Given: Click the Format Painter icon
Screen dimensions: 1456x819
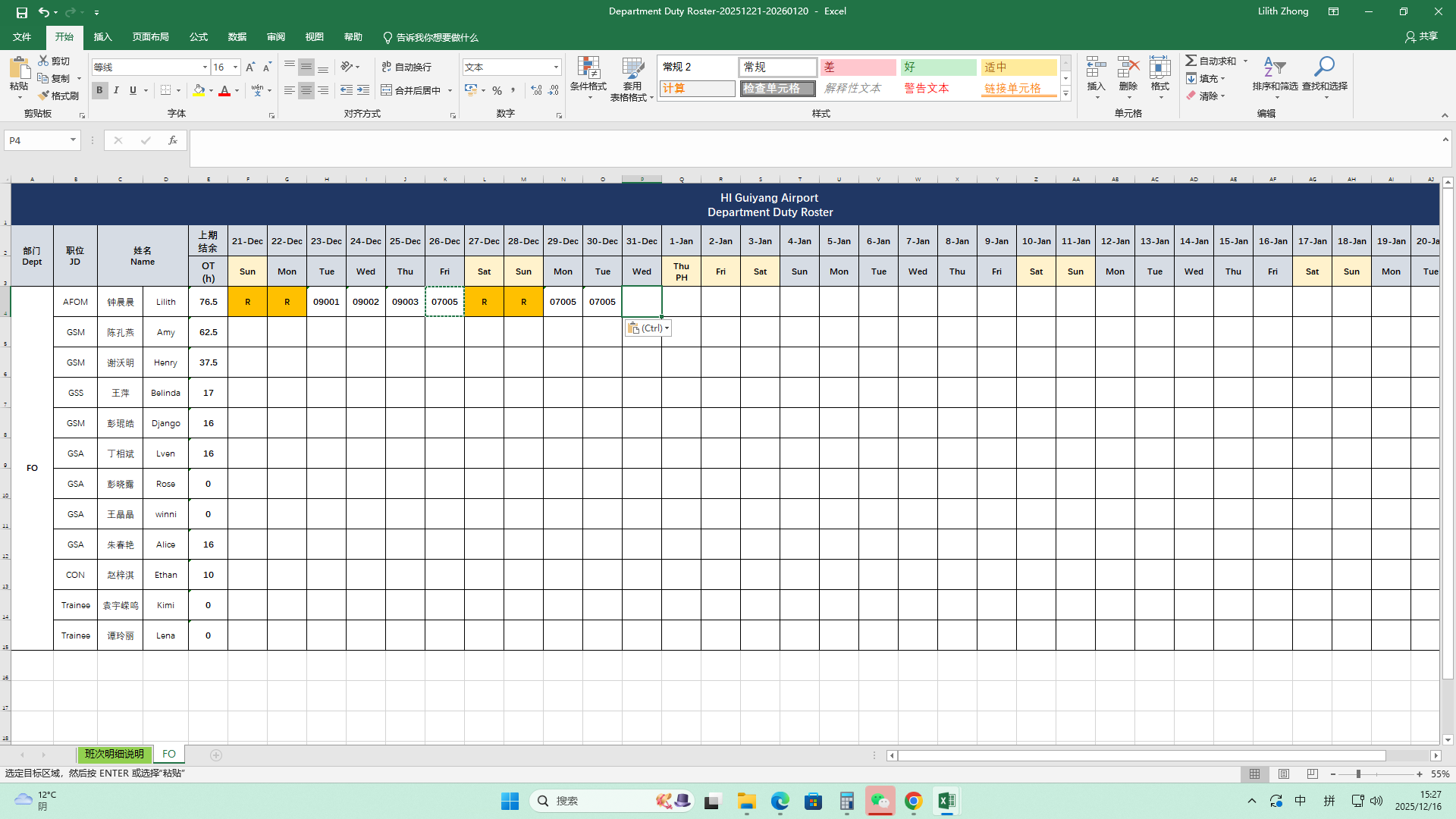Looking at the screenshot, I should click(x=44, y=96).
